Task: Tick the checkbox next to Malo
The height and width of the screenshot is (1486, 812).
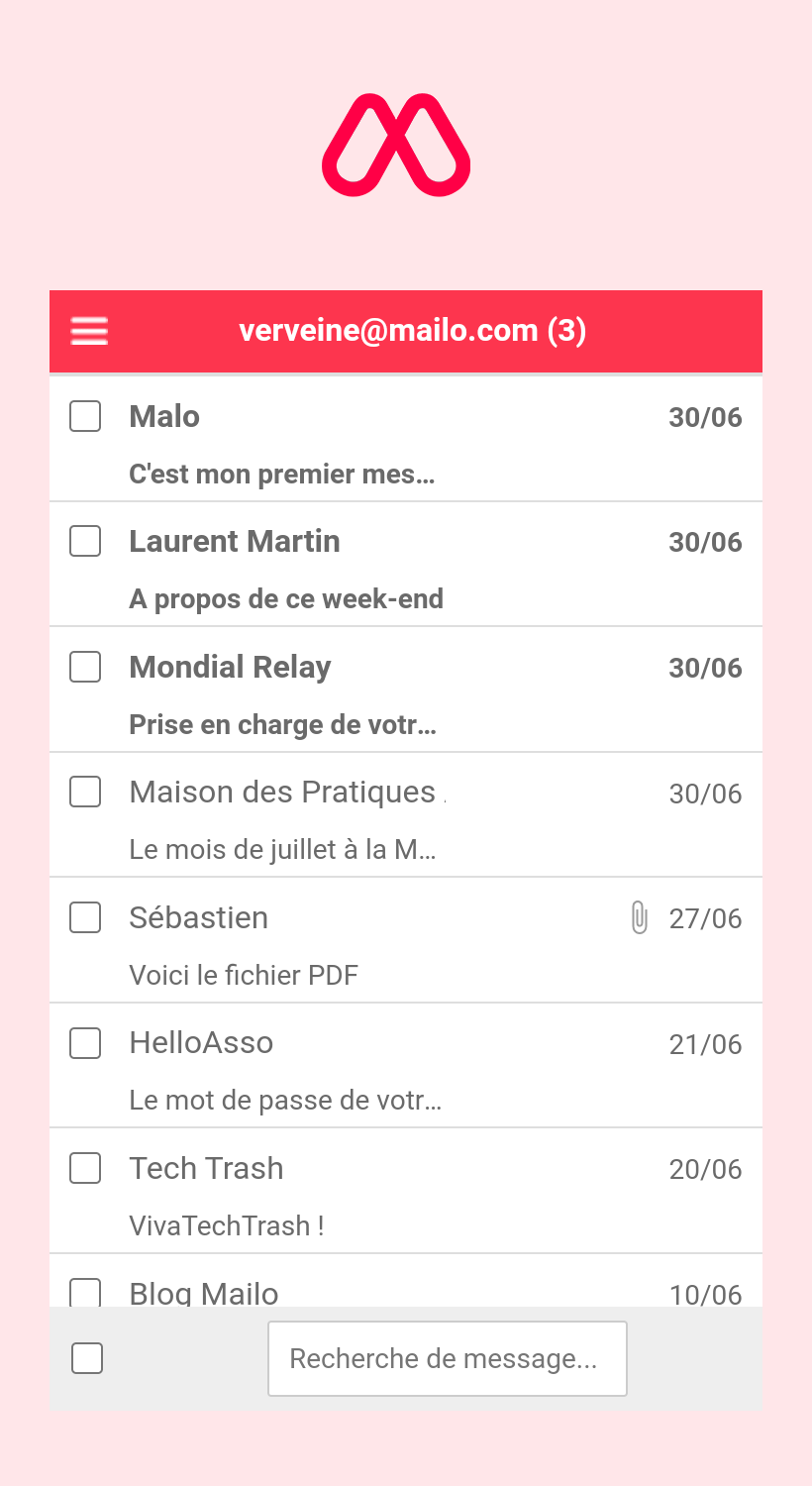Action: (x=85, y=416)
